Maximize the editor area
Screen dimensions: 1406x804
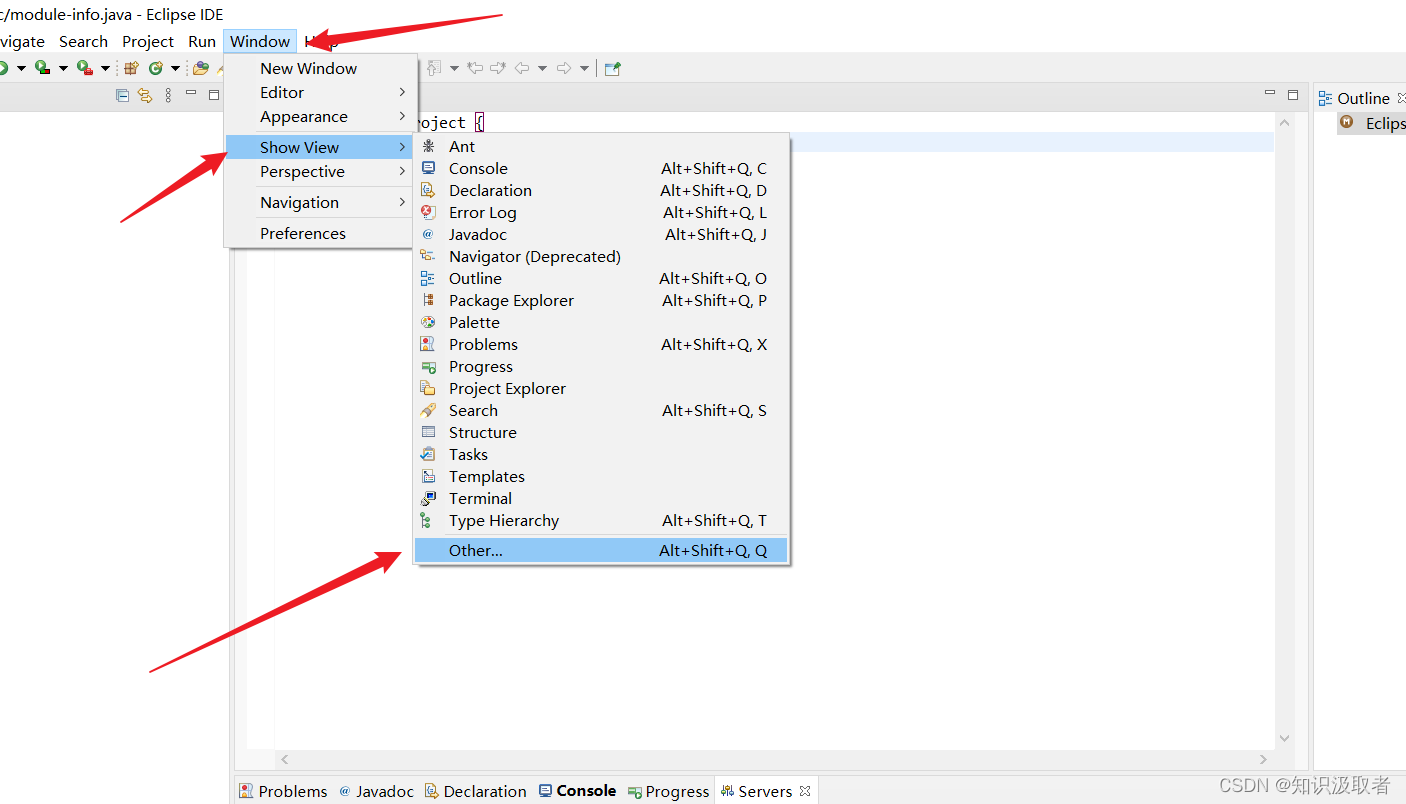pos(1293,95)
